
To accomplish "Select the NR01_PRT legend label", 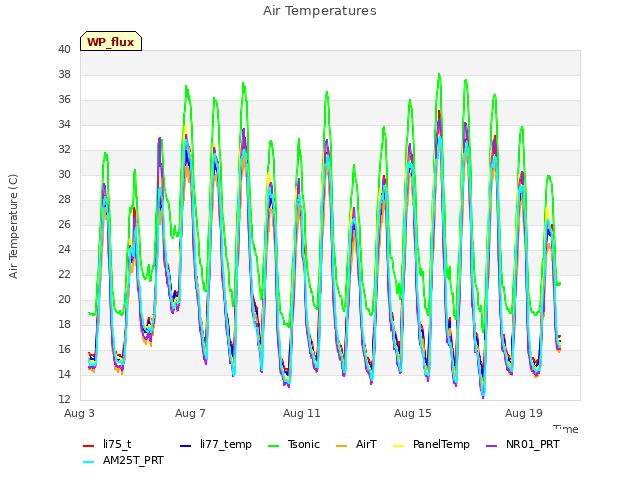I will (533, 444).
